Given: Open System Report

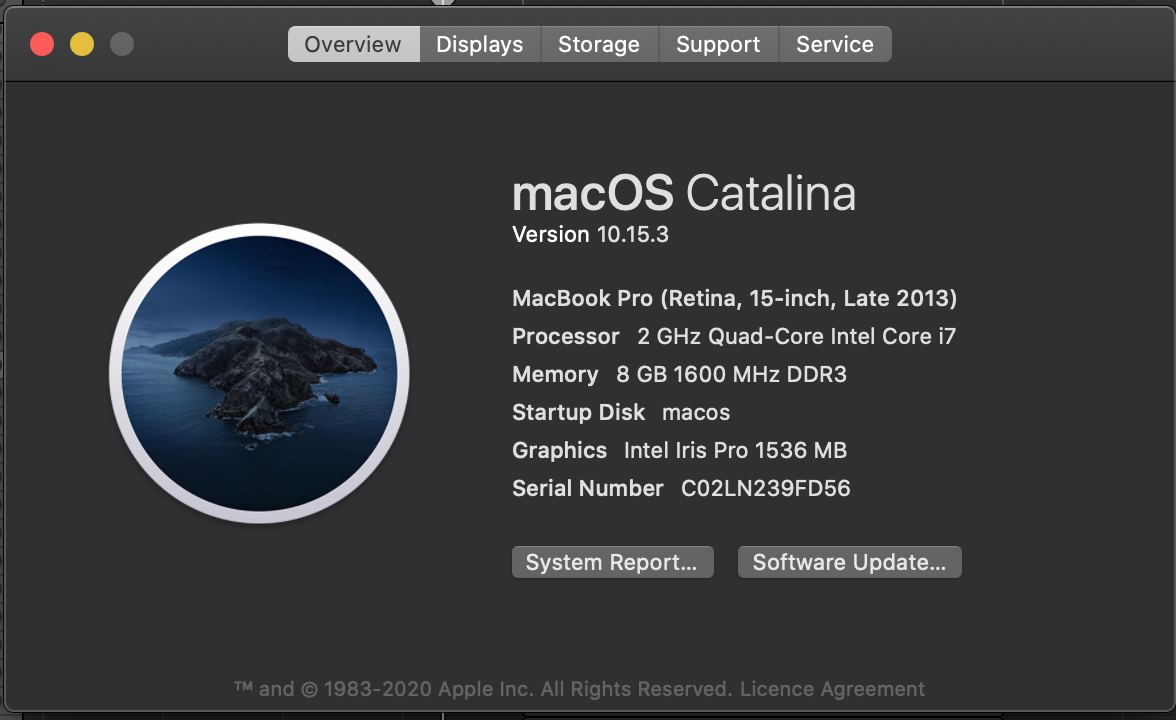Looking at the screenshot, I should coord(612,562).
